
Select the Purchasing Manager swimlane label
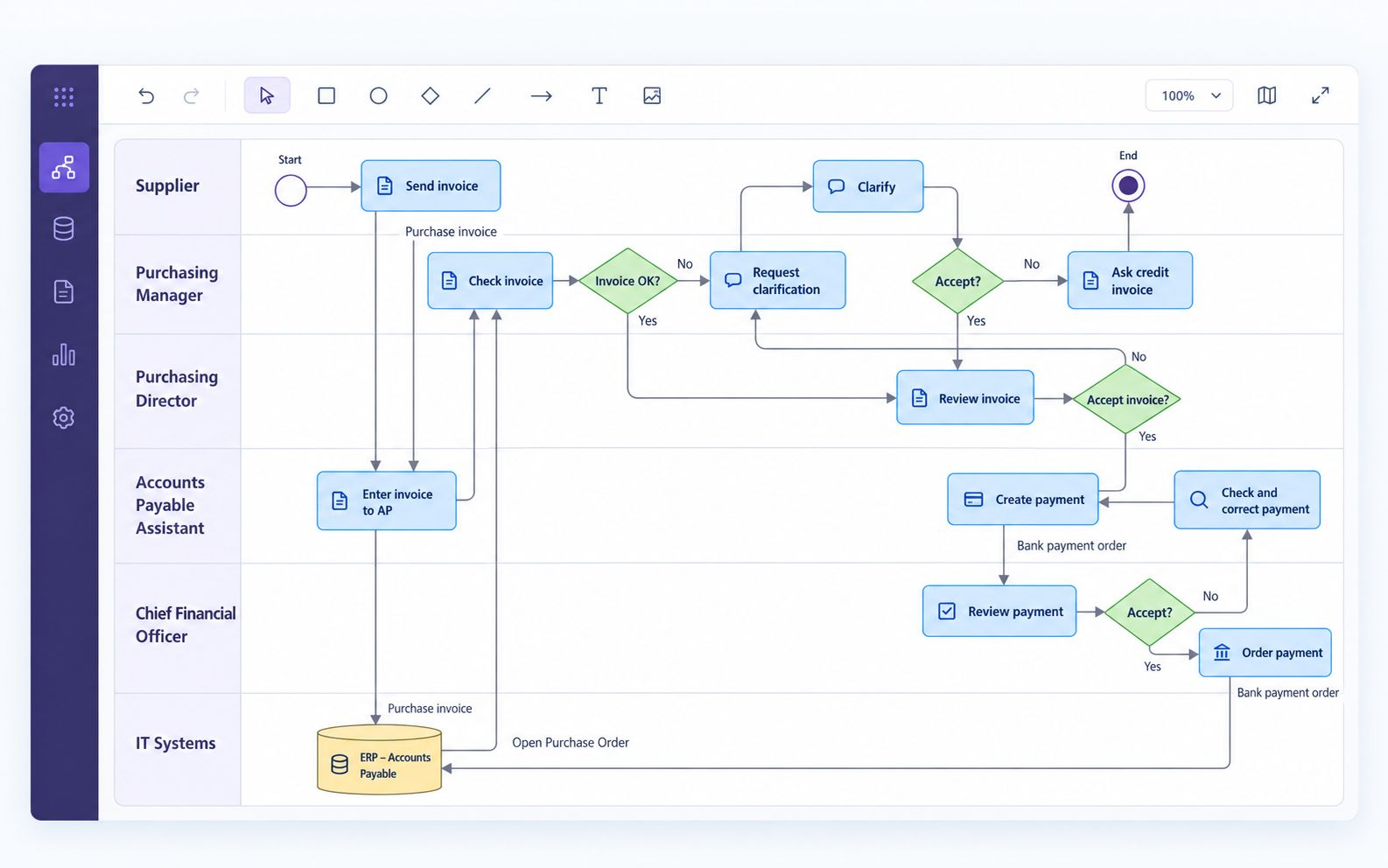[177, 283]
